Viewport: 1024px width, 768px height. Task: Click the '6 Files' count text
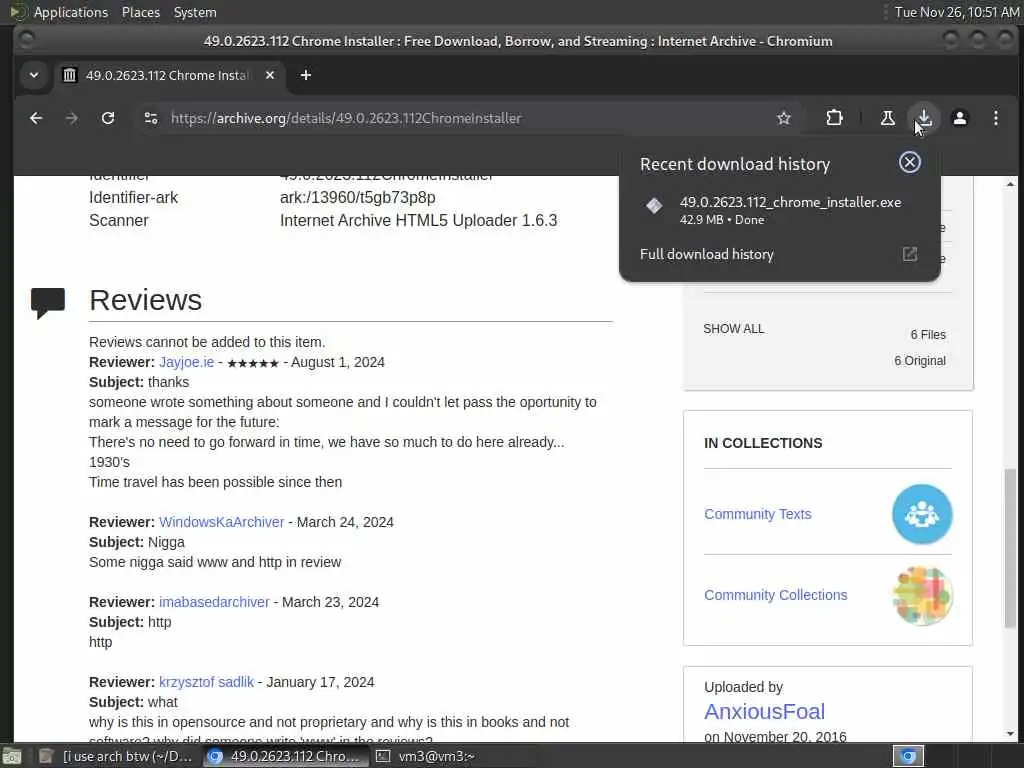tap(928, 334)
